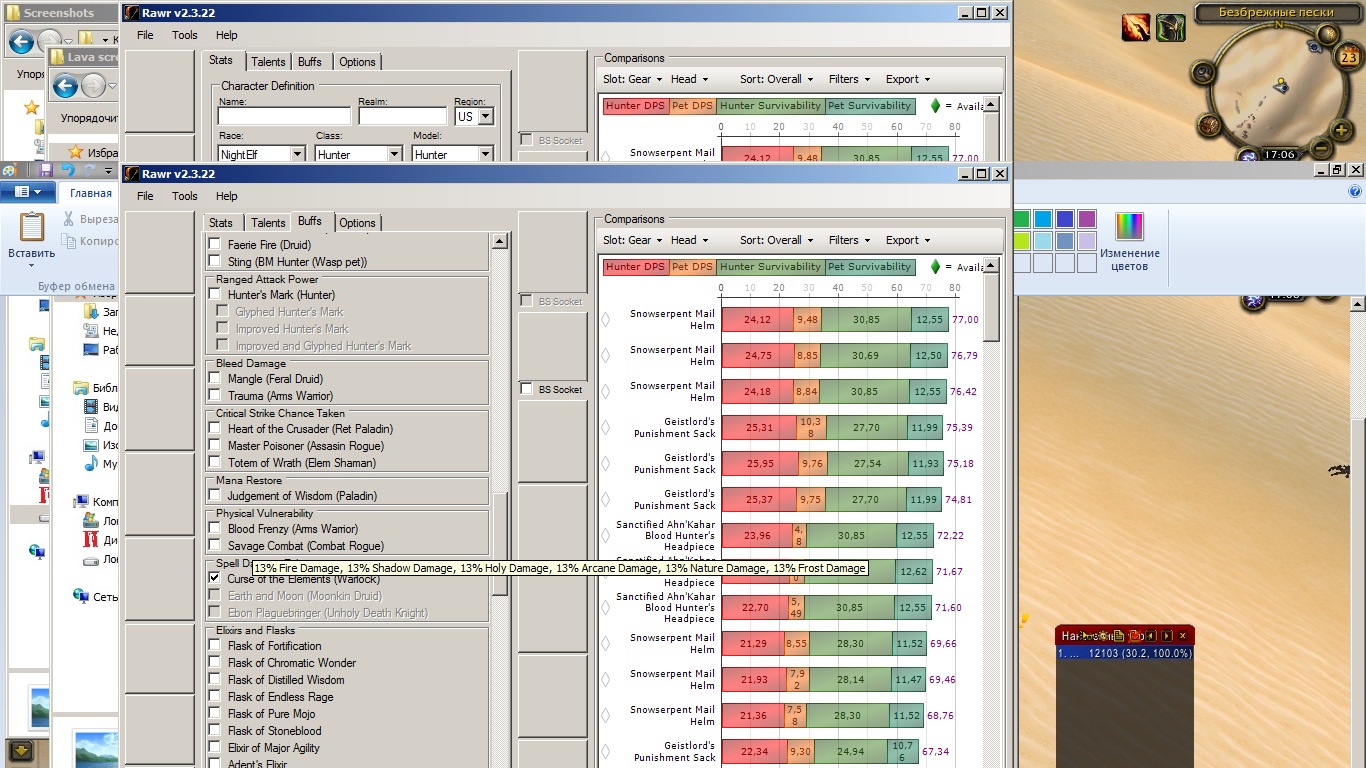Screen dimensions: 1366x768
Task: Switch to Talents tab in front Rawr window
Action: point(268,223)
